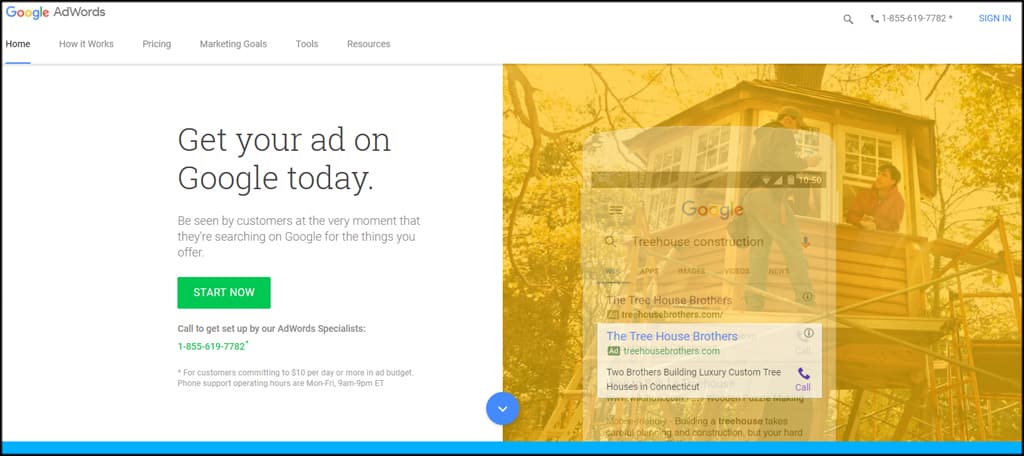Click the magnifier icon in mockup search bar
This screenshot has width=1024, height=456.
[610, 242]
